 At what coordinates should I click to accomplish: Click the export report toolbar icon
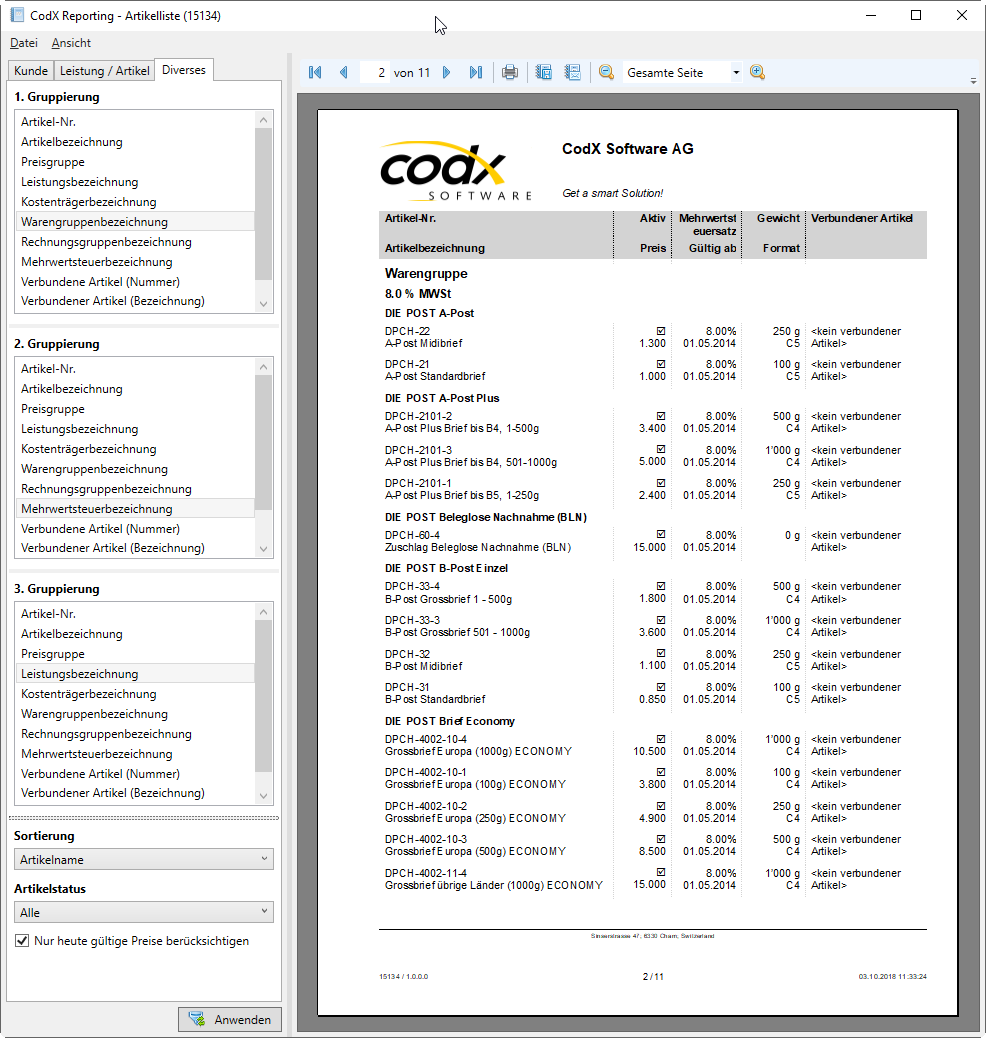(544, 72)
